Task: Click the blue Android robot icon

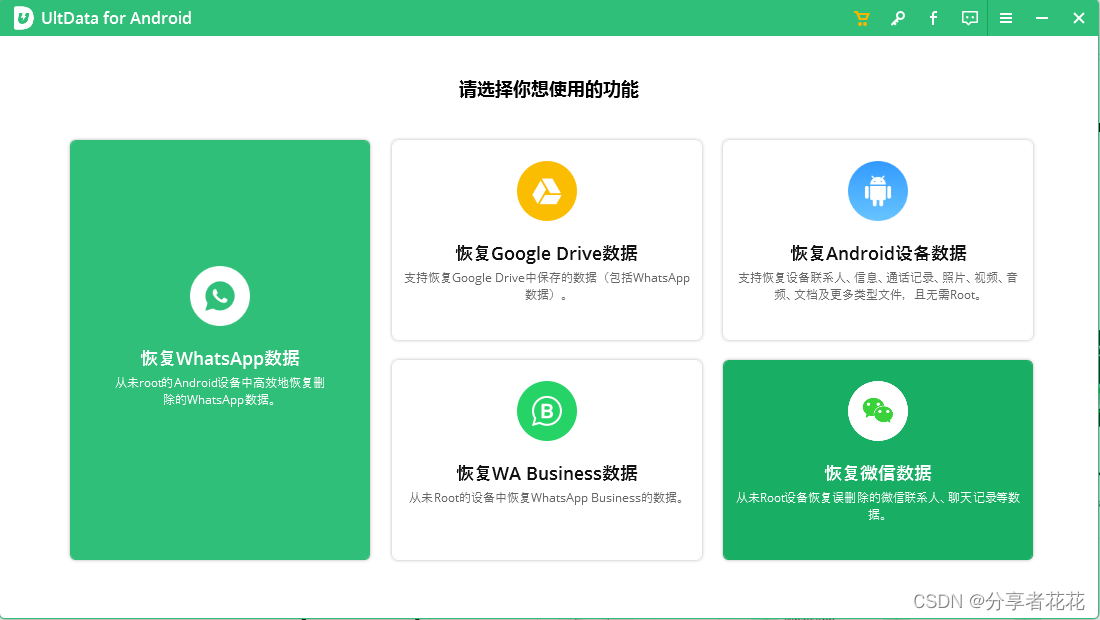Action: [878, 191]
